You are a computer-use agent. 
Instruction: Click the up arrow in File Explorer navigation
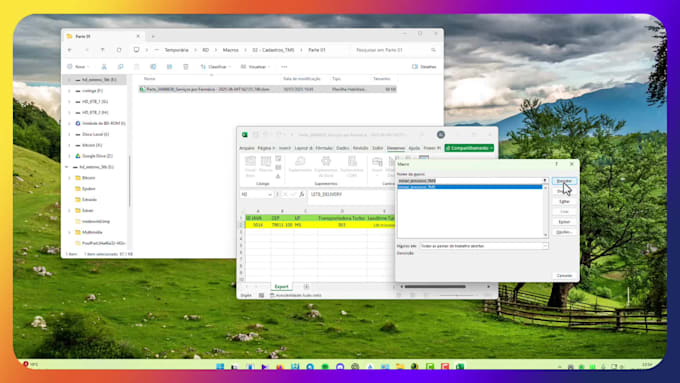coord(102,50)
